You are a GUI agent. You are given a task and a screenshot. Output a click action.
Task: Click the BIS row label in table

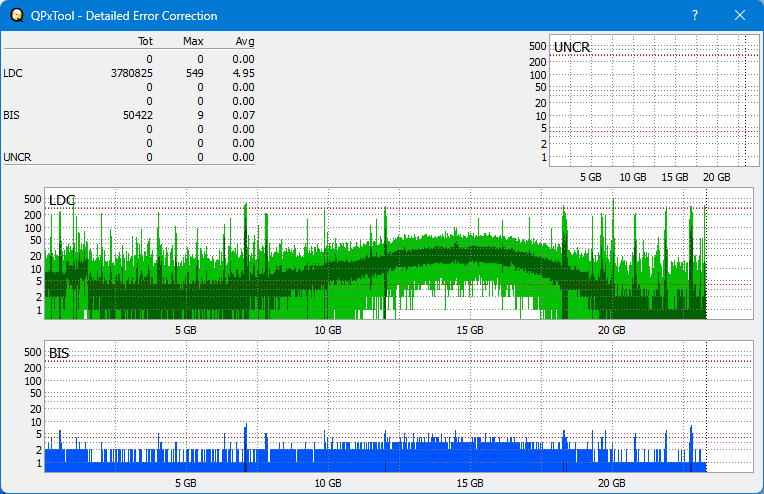(x=11, y=115)
